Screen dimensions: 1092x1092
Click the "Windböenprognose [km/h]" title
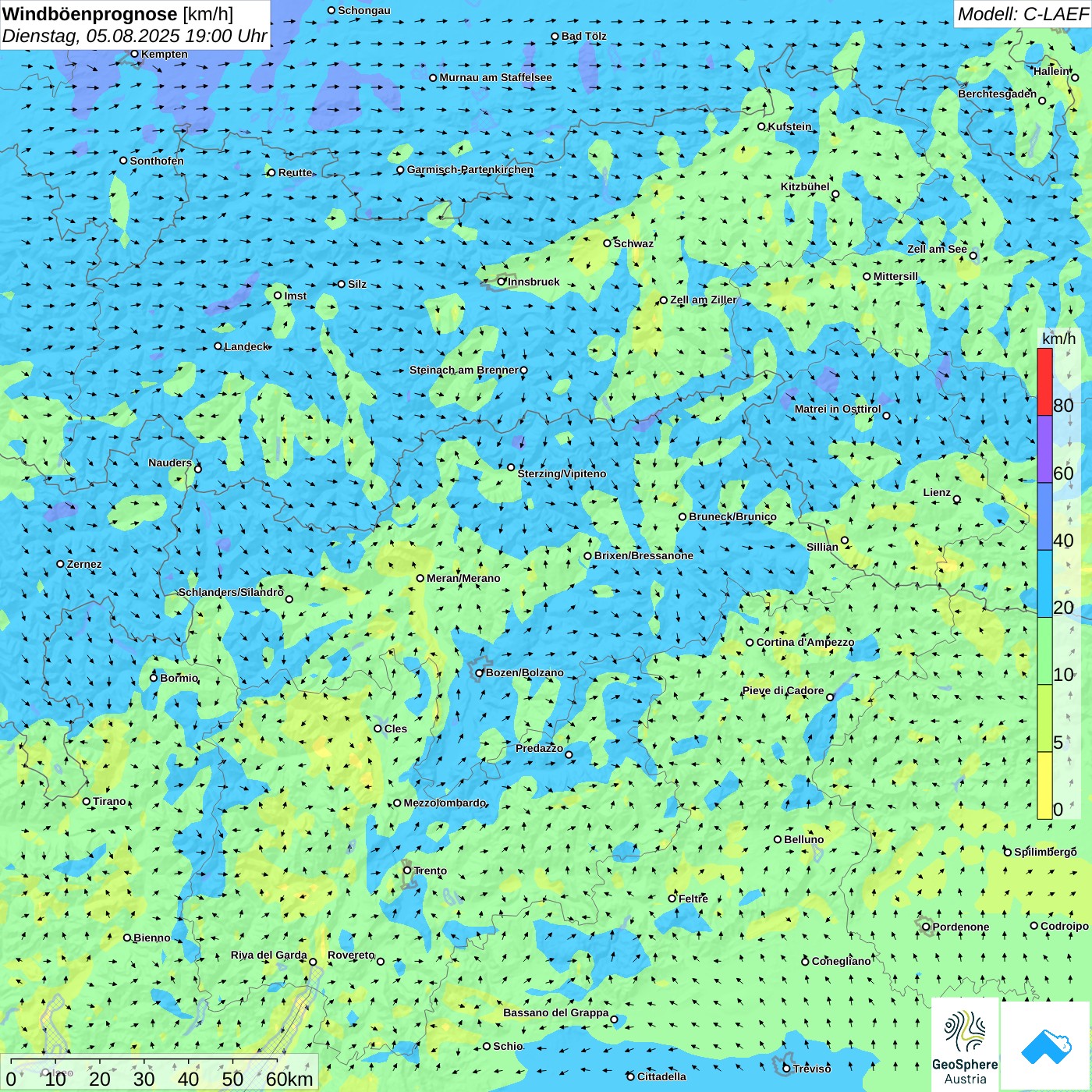[x=118, y=14]
